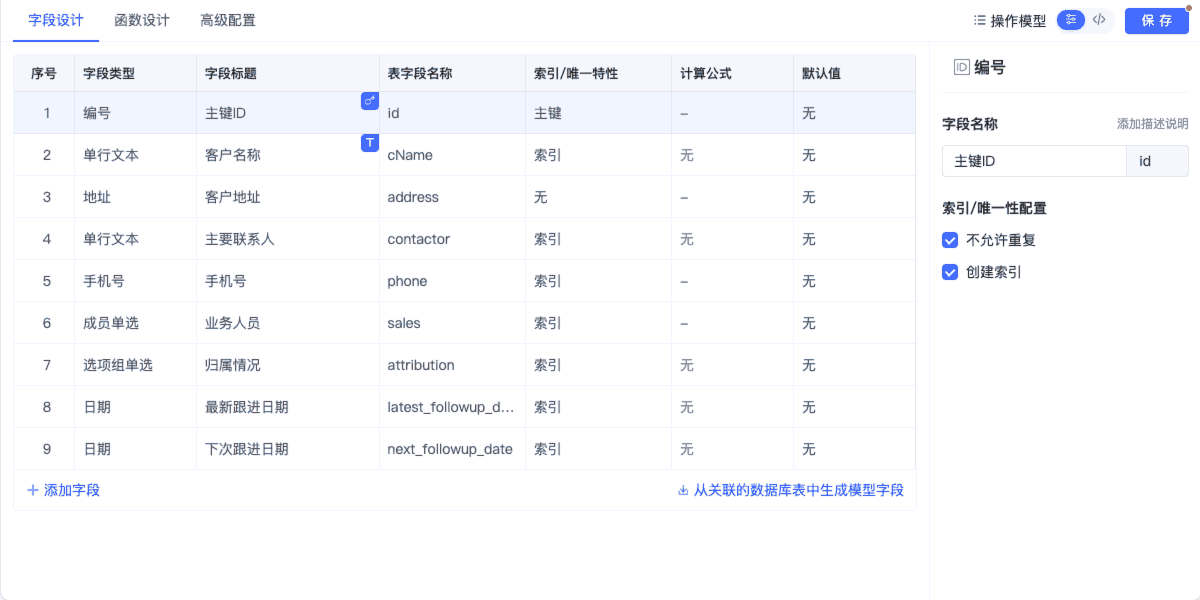Click the 默认值 column header
1200x600 pixels.
point(855,73)
